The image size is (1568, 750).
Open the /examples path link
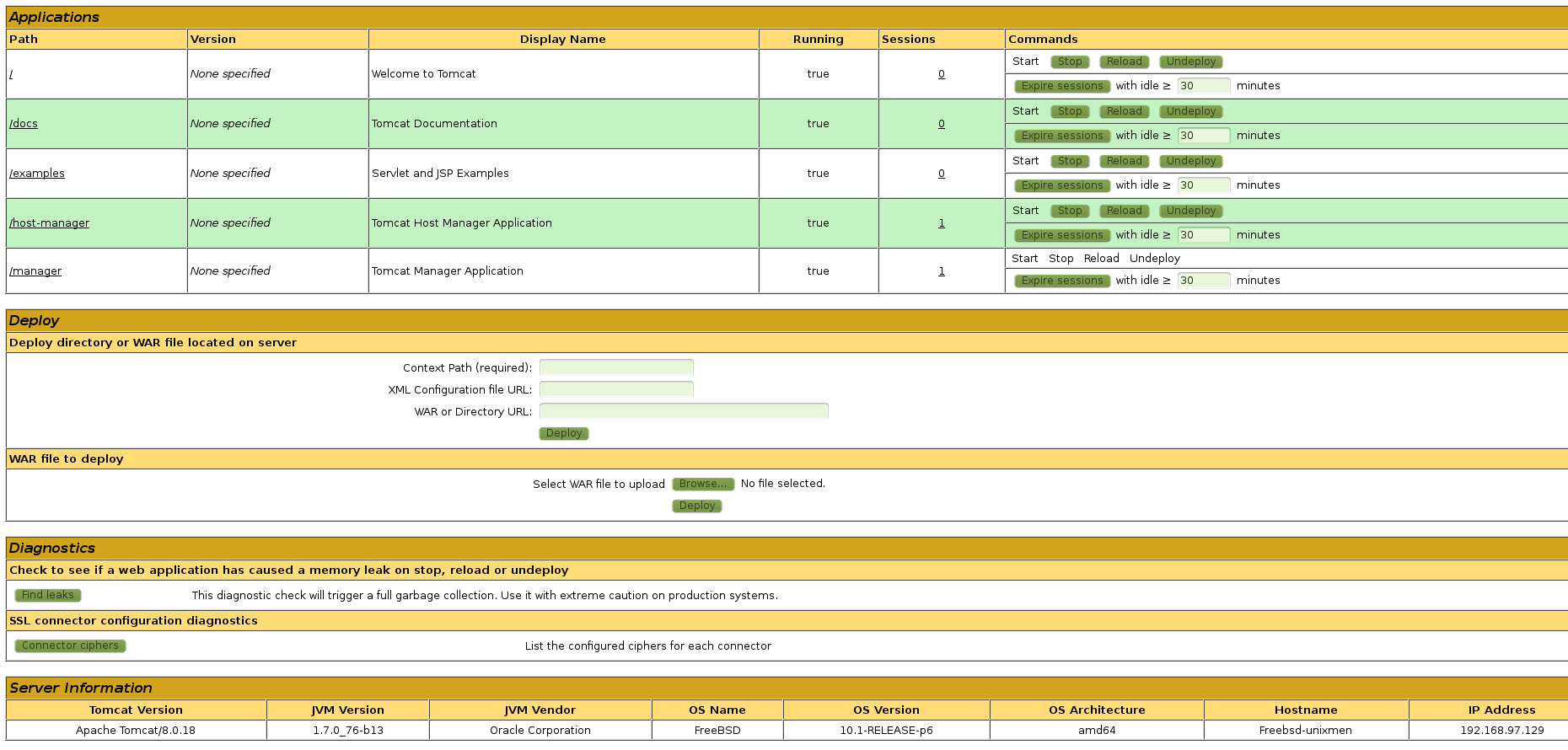(x=37, y=174)
